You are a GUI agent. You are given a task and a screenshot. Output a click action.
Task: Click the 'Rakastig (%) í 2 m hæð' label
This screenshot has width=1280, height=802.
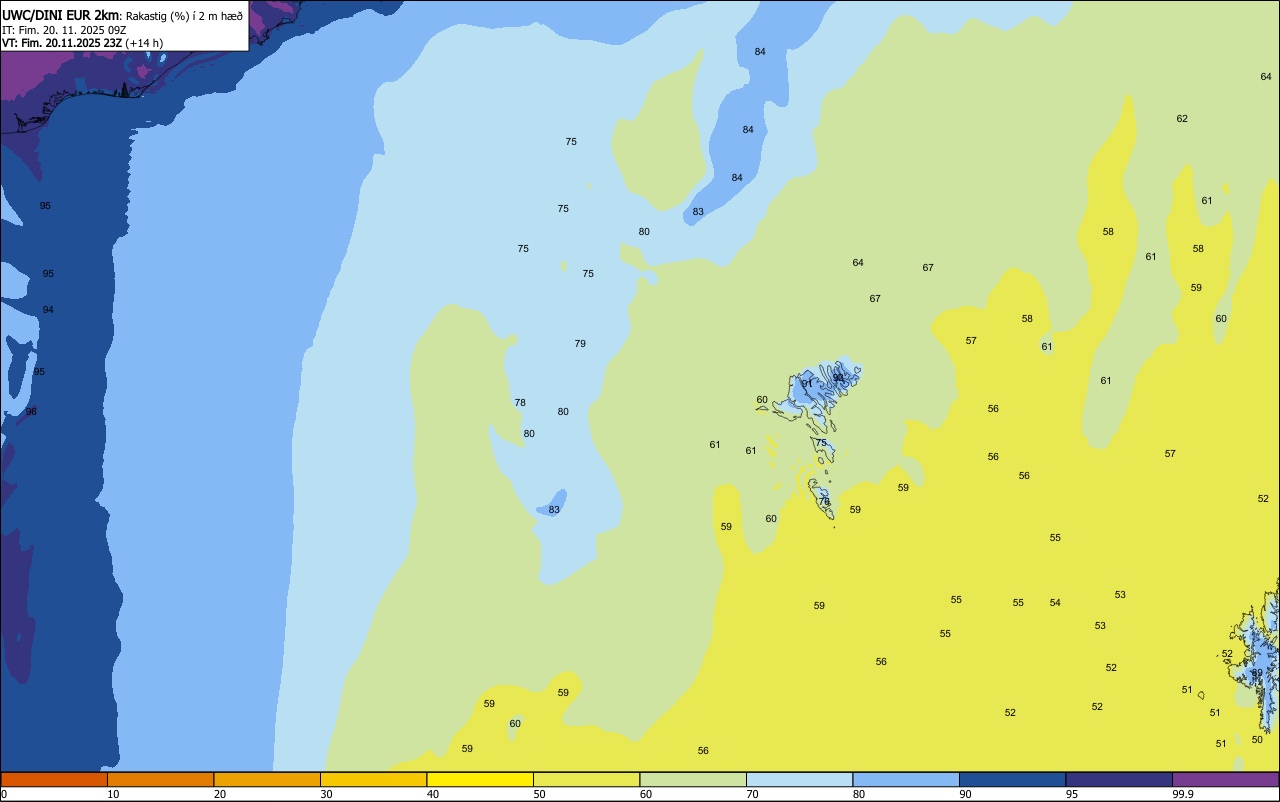[x=184, y=15]
